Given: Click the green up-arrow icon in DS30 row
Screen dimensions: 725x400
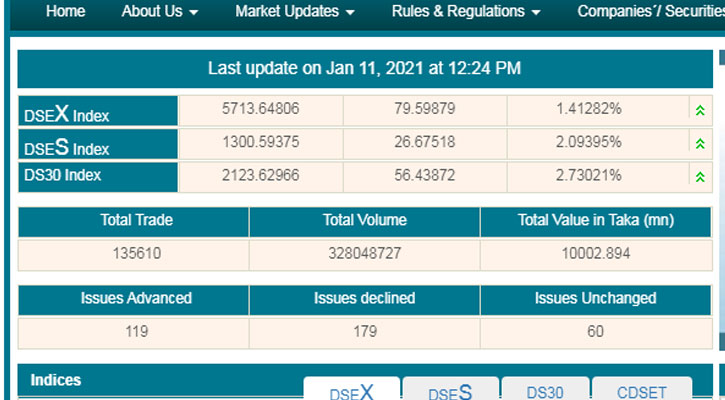Looking at the screenshot, I should point(700,177).
